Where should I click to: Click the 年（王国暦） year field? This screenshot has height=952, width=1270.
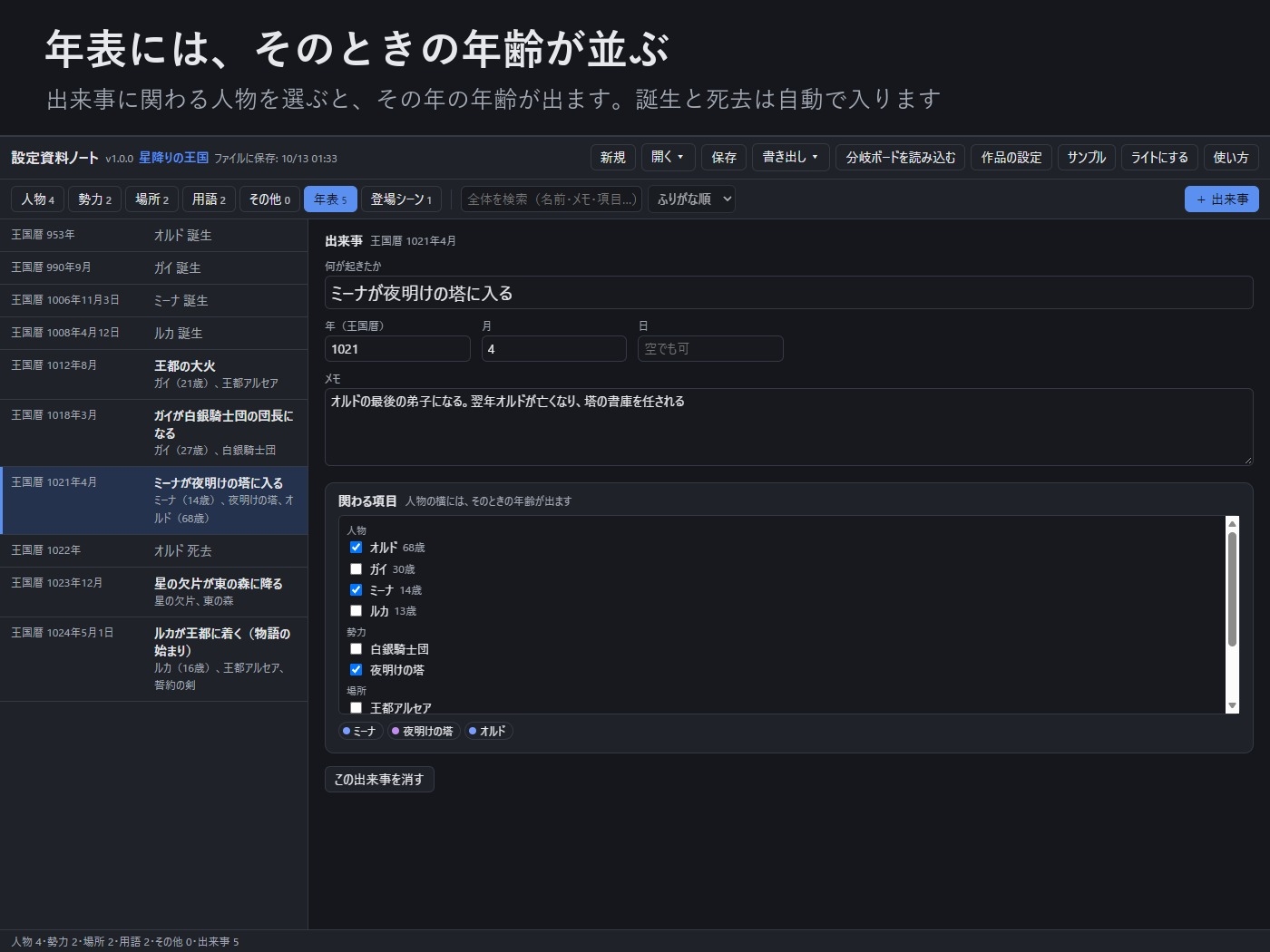tap(397, 348)
